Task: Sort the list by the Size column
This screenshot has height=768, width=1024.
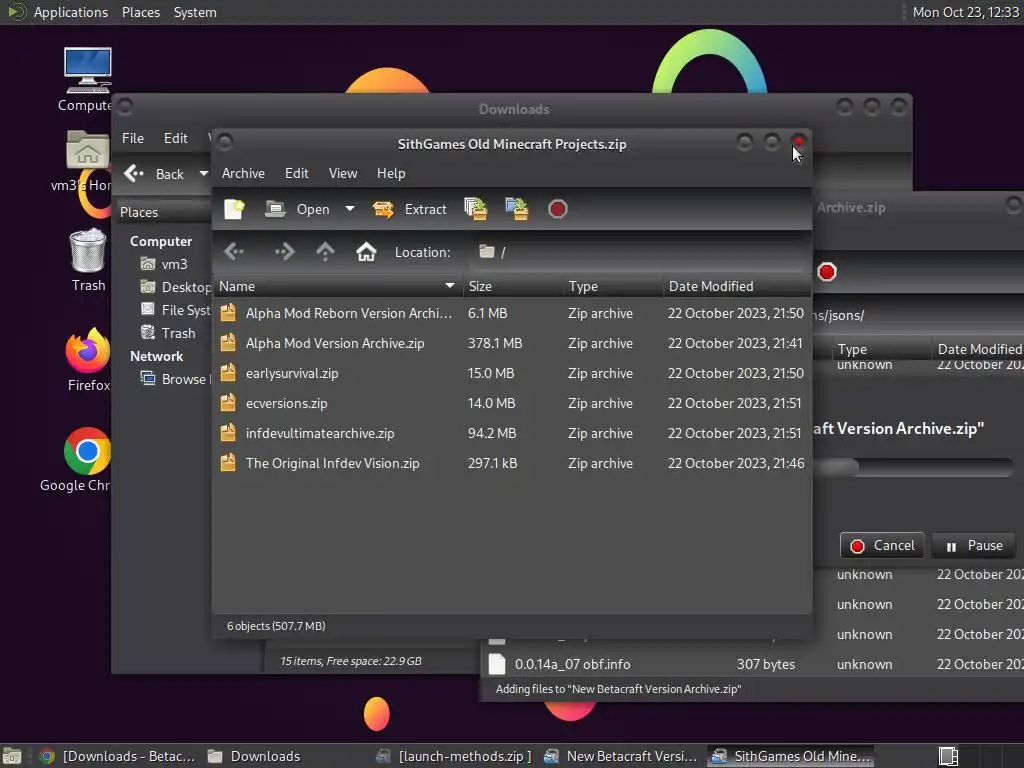Action: [x=513, y=286]
